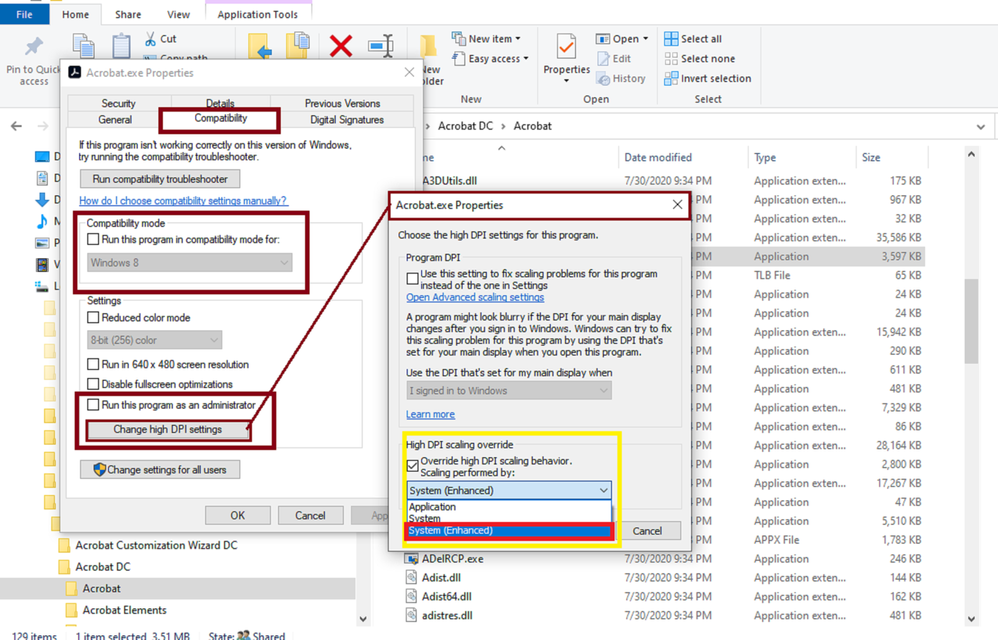The width and height of the screenshot is (998, 640).
Task: Open the Windows 8 compatibility dropdown
Action: tap(190, 263)
